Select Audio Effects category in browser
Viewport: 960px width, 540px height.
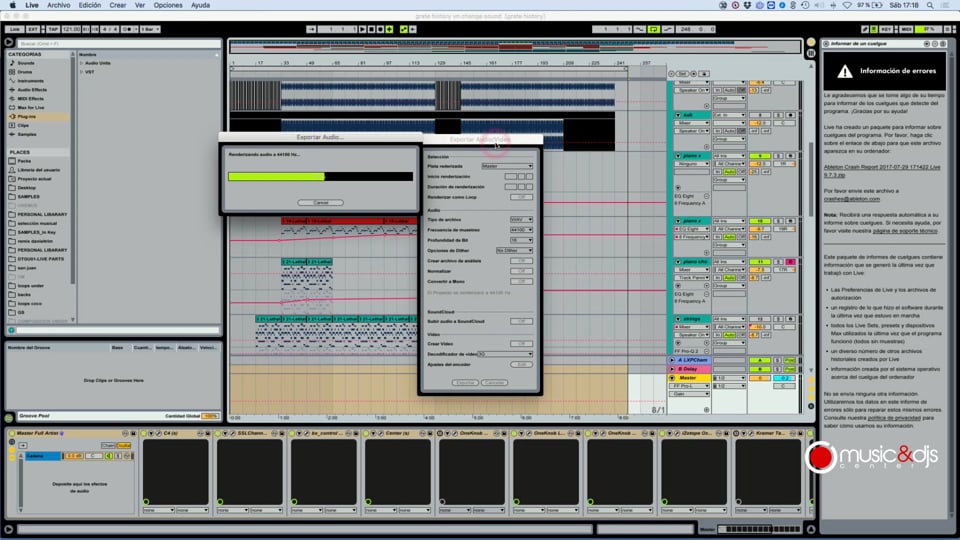(x=32, y=89)
